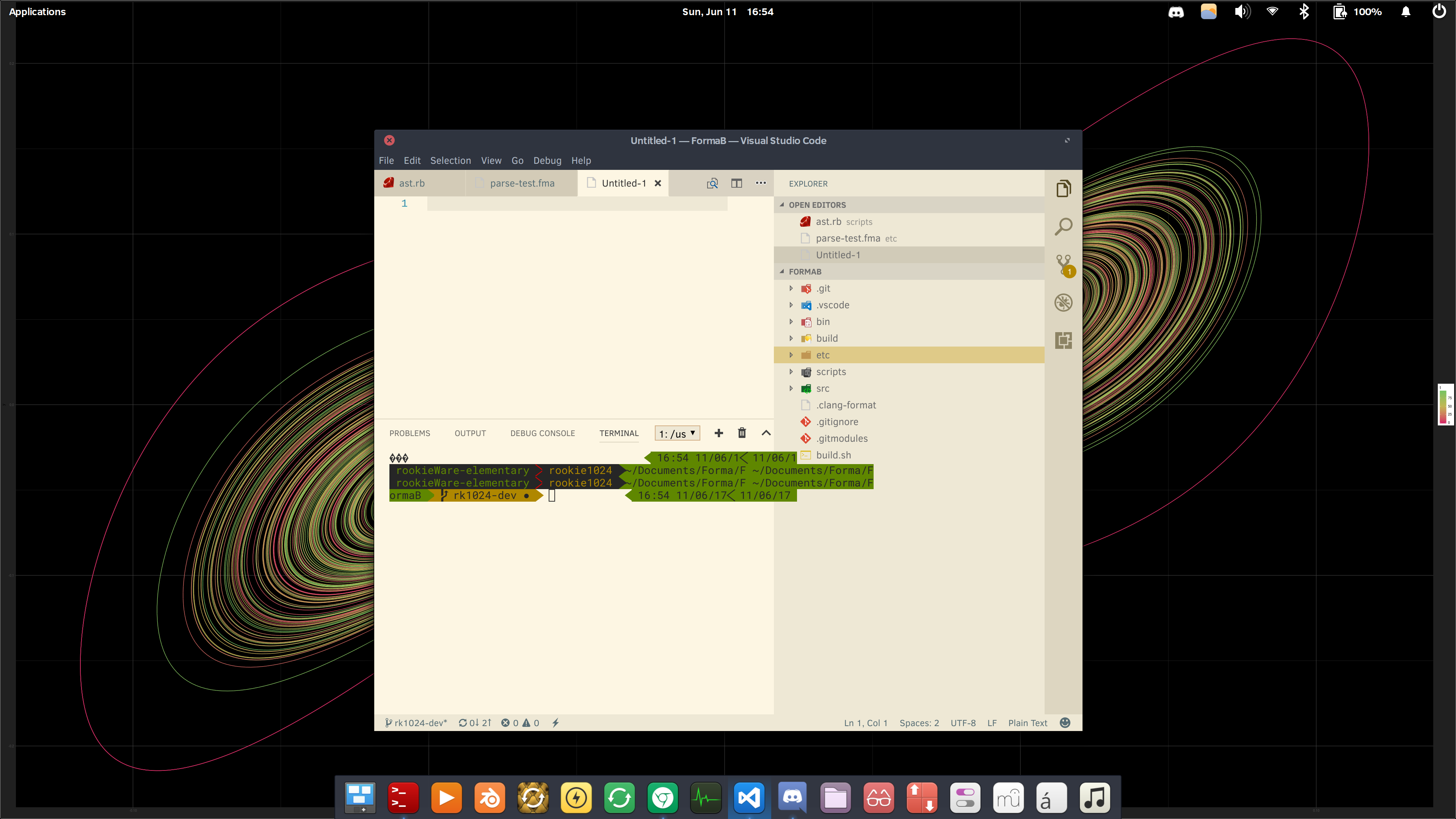Screen dimensions: 1456x819
Task: Launch Discord from the dock
Action: tap(792, 797)
